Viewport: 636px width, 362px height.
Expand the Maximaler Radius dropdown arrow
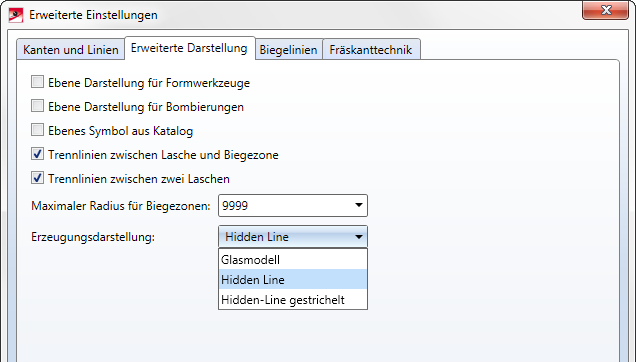pyautogui.click(x=359, y=205)
